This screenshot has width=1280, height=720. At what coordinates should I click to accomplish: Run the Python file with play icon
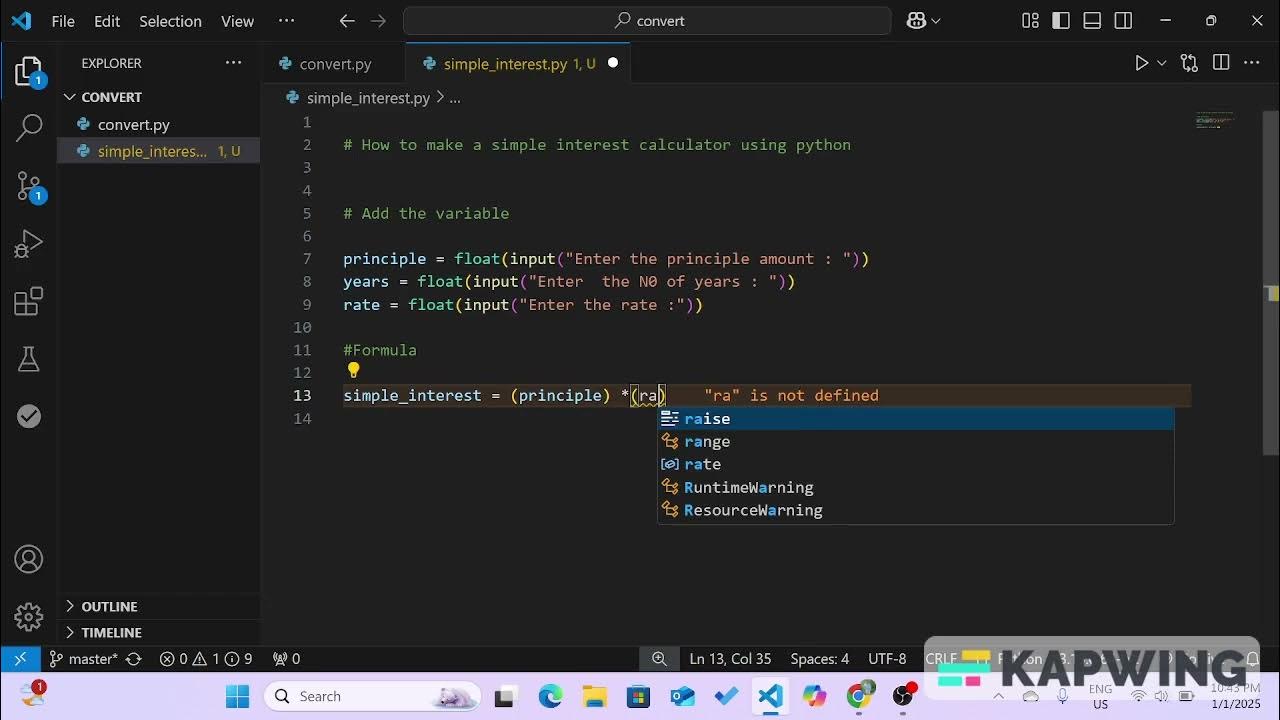tap(1141, 63)
